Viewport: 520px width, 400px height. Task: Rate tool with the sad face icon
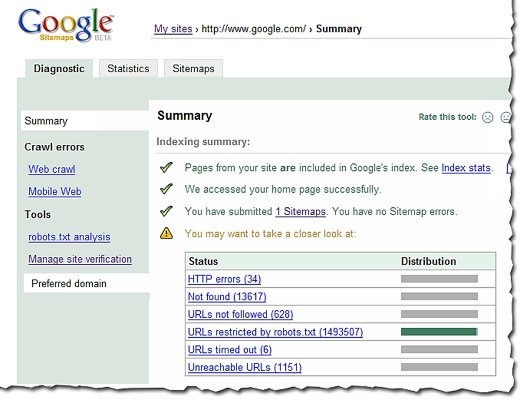[487, 117]
